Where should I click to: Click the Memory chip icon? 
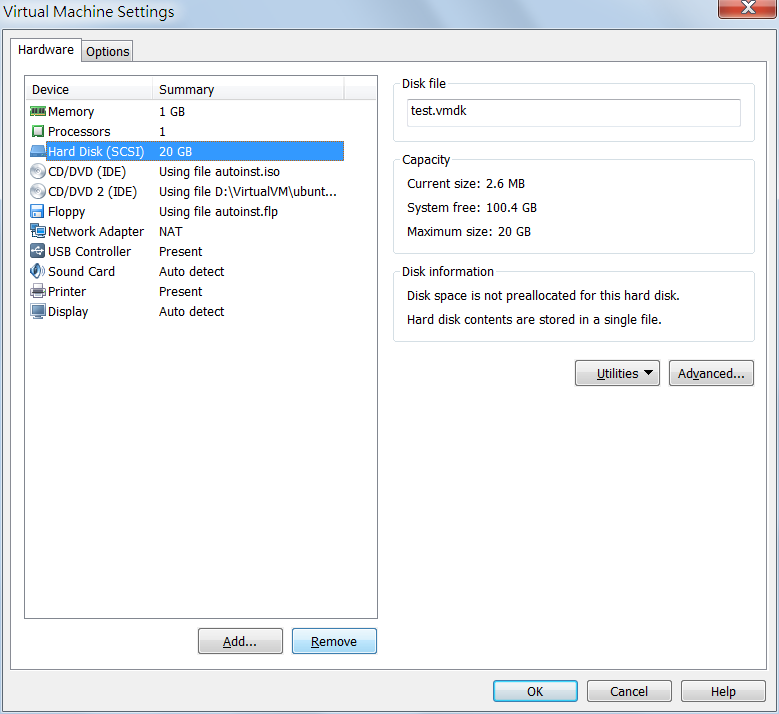(38, 111)
